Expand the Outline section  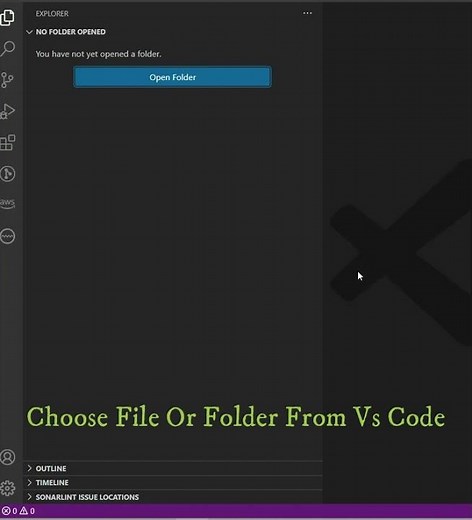[173, 468]
